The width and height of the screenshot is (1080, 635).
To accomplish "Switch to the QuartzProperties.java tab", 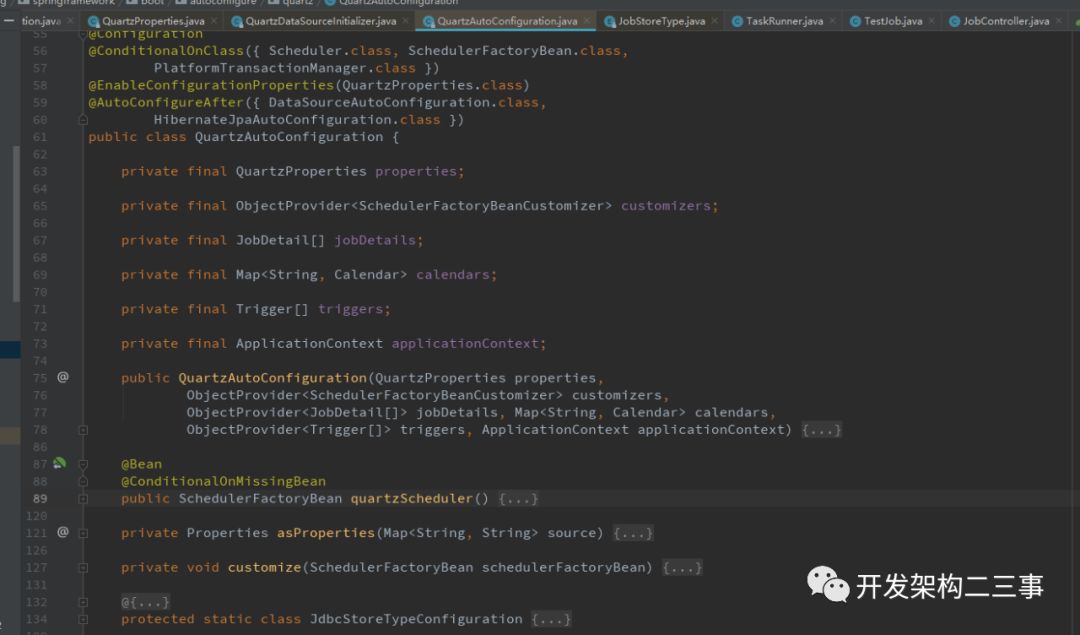I will (x=153, y=21).
